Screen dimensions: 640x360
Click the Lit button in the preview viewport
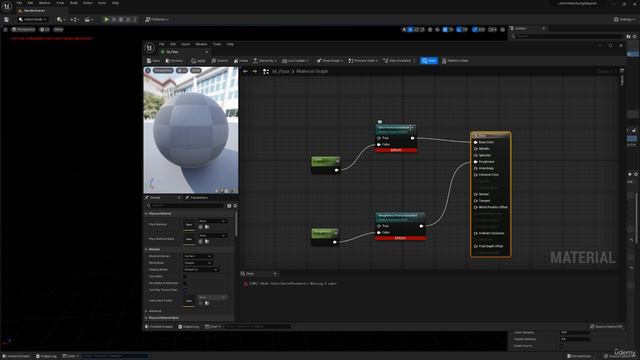[x=182, y=71]
